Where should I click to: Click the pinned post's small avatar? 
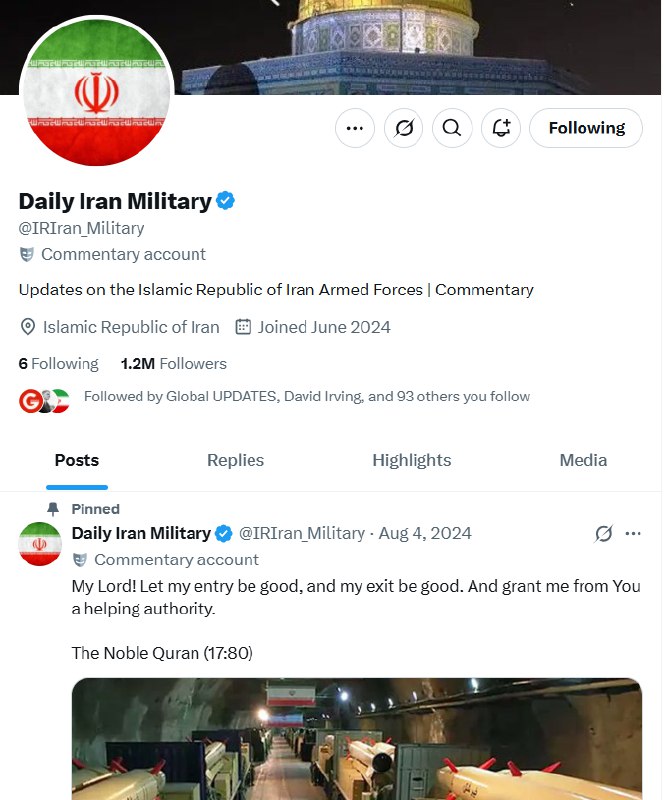[x=40, y=544]
